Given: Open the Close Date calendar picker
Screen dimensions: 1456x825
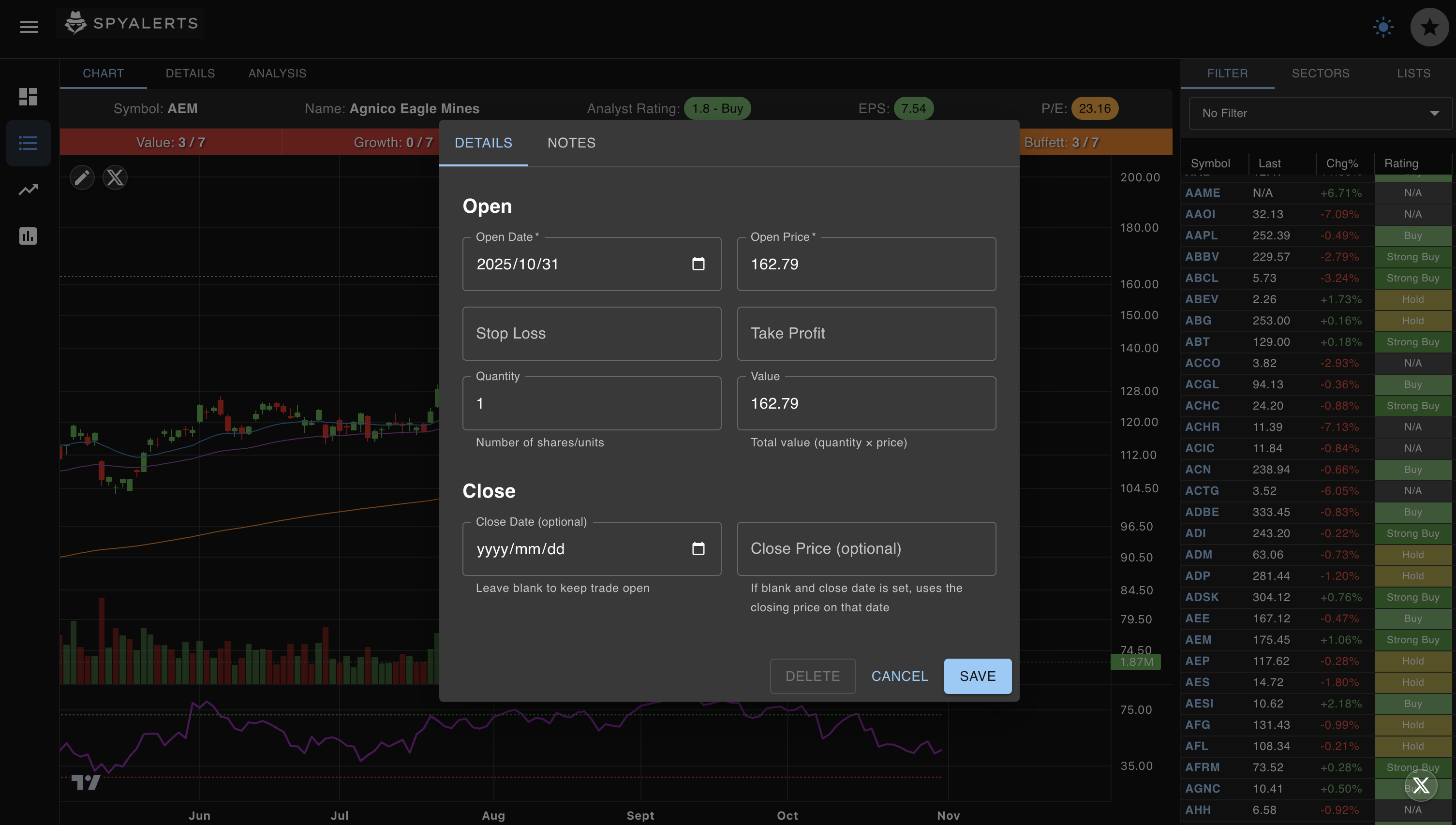Looking at the screenshot, I should click(699, 548).
